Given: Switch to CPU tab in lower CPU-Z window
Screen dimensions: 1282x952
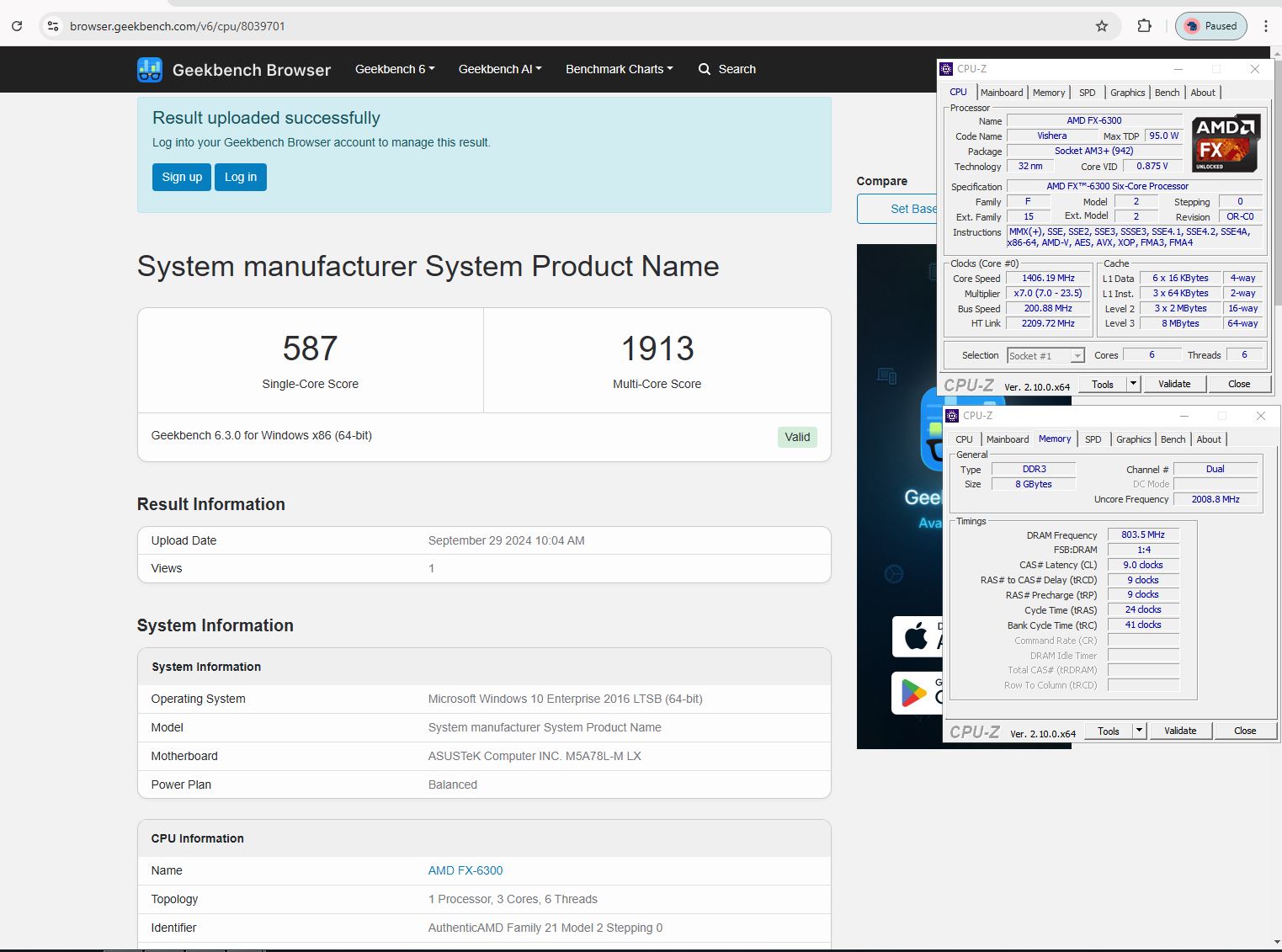Looking at the screenshot, I should (965, 439).
